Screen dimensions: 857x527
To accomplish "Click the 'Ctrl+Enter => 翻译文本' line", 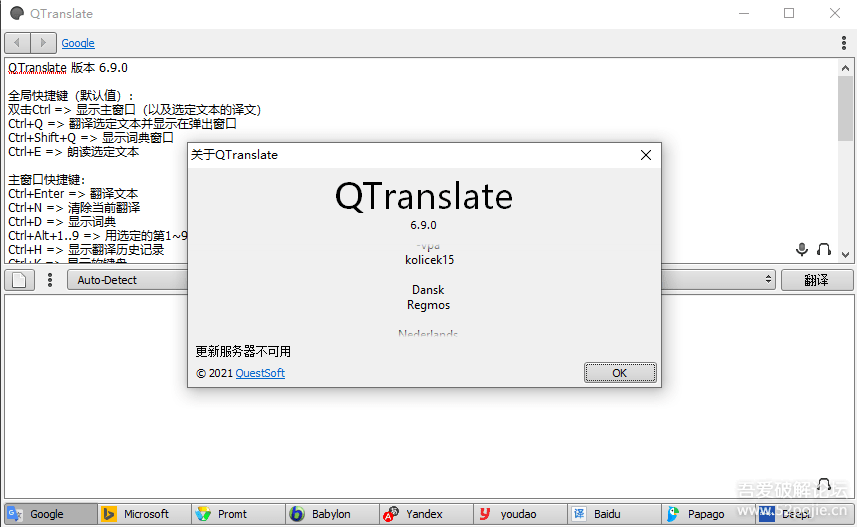I will click(73, 194).
